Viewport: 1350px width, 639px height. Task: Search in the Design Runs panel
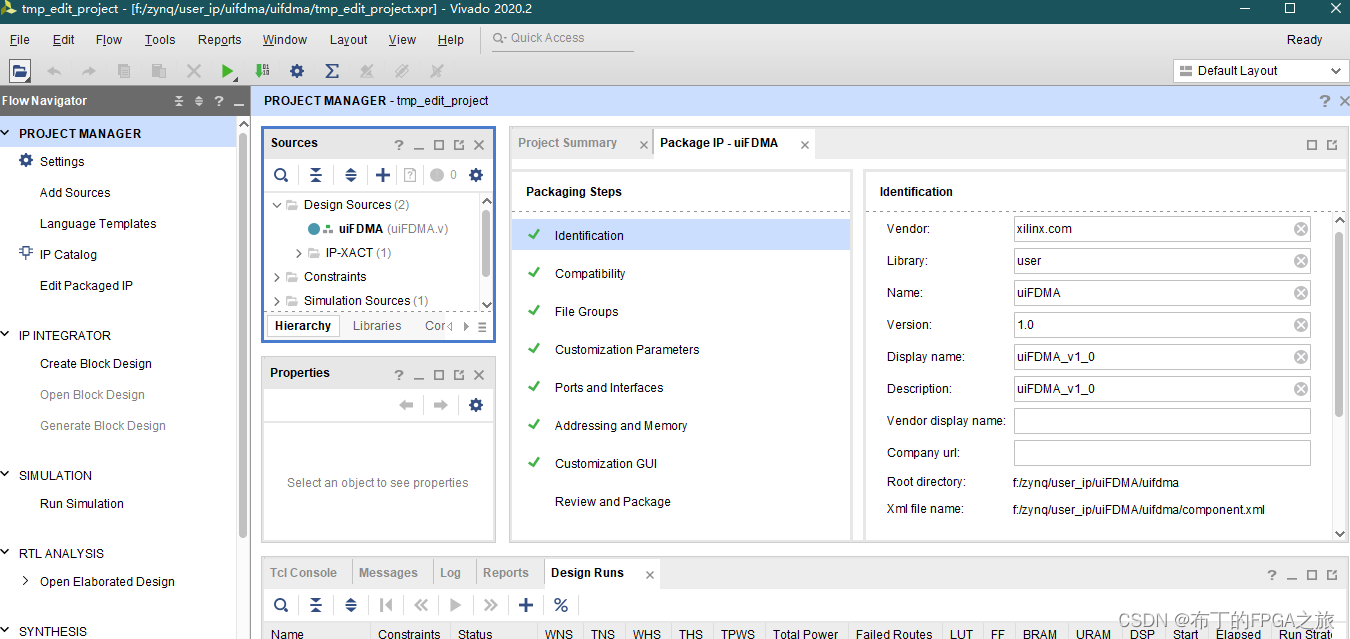[281, 605]
